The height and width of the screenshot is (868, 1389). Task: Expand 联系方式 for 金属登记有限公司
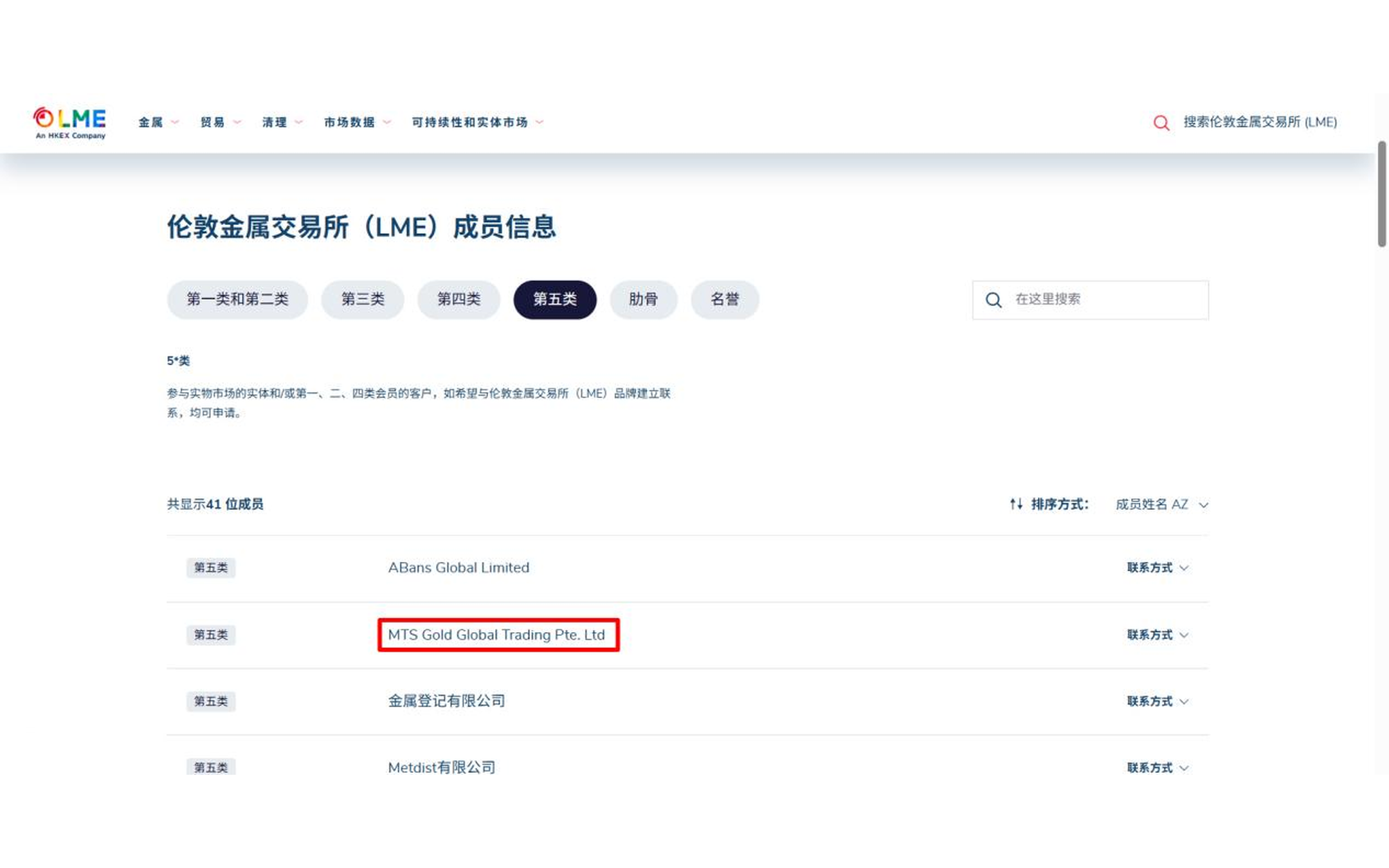click(1157, 701)
